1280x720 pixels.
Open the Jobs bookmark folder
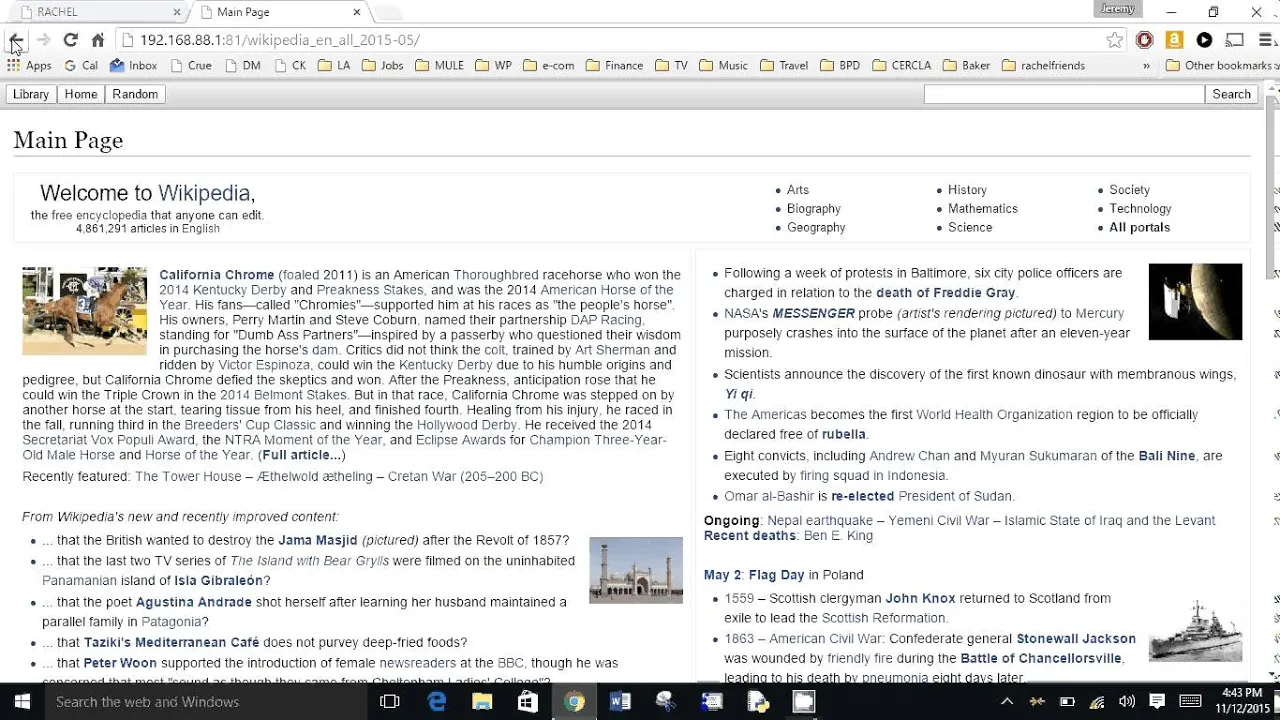click(x=382, y=66)
